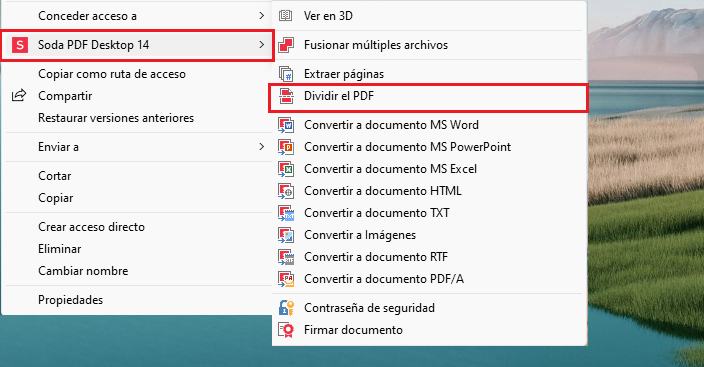This screenshot has width=704, height=367.
Task: Expand the Soda PDF Desktop 14 submenu arrow
Action: (262, 44)
